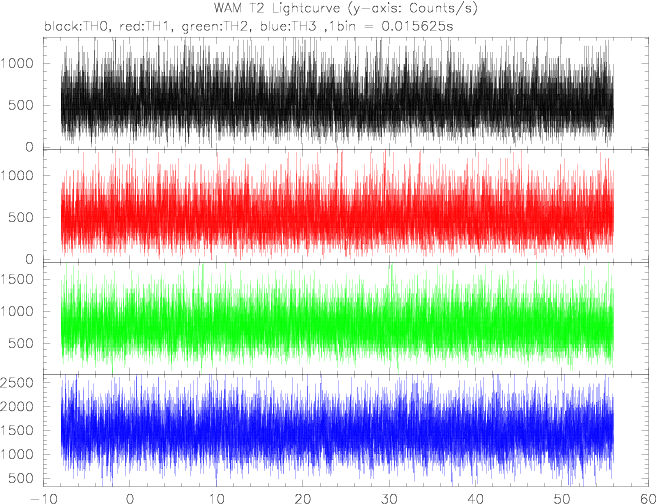Click the "500" y-axis label of red TH1 panel

21,217
